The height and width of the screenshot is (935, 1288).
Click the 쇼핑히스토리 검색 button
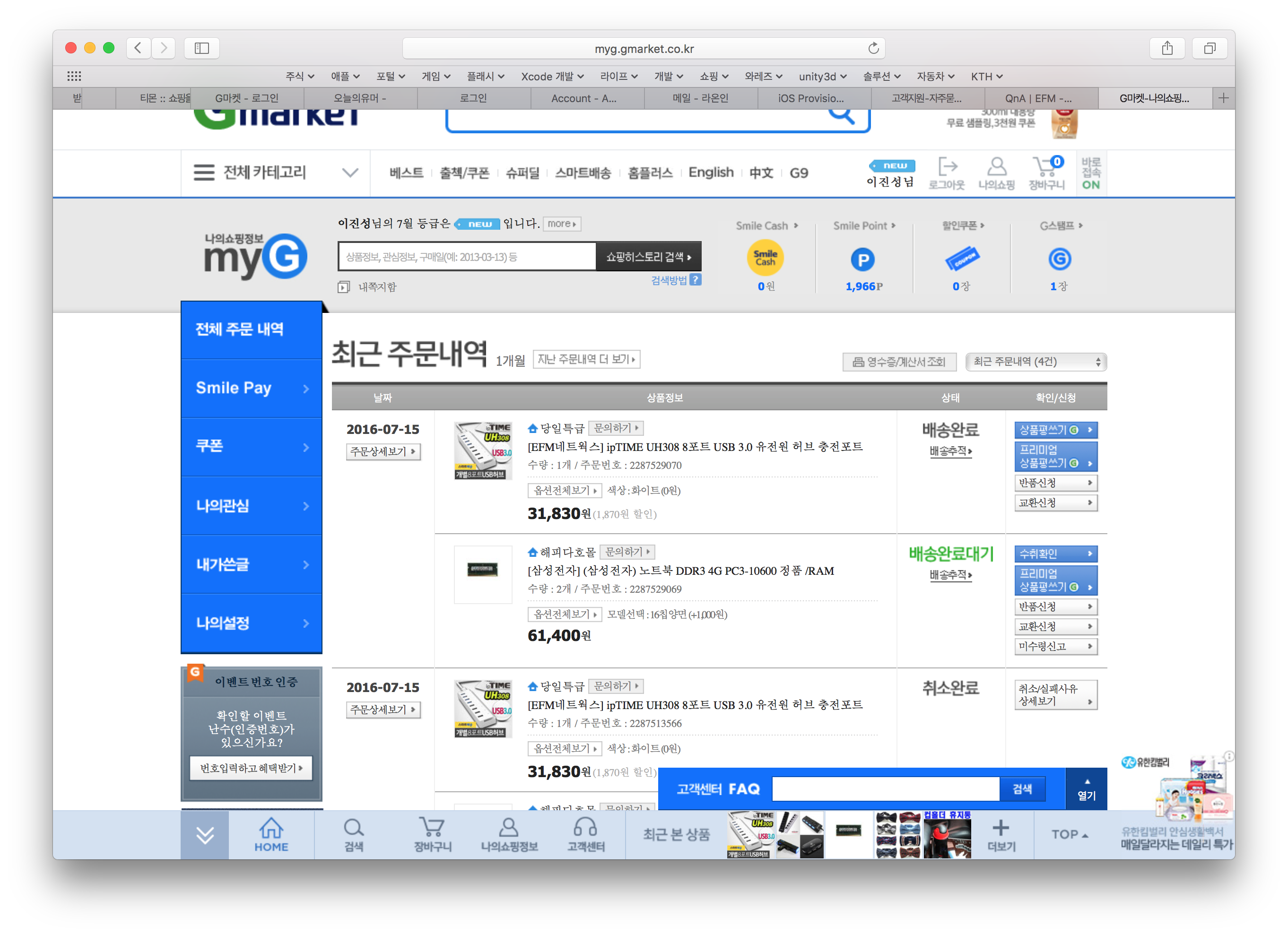click(x=648, y=257)
